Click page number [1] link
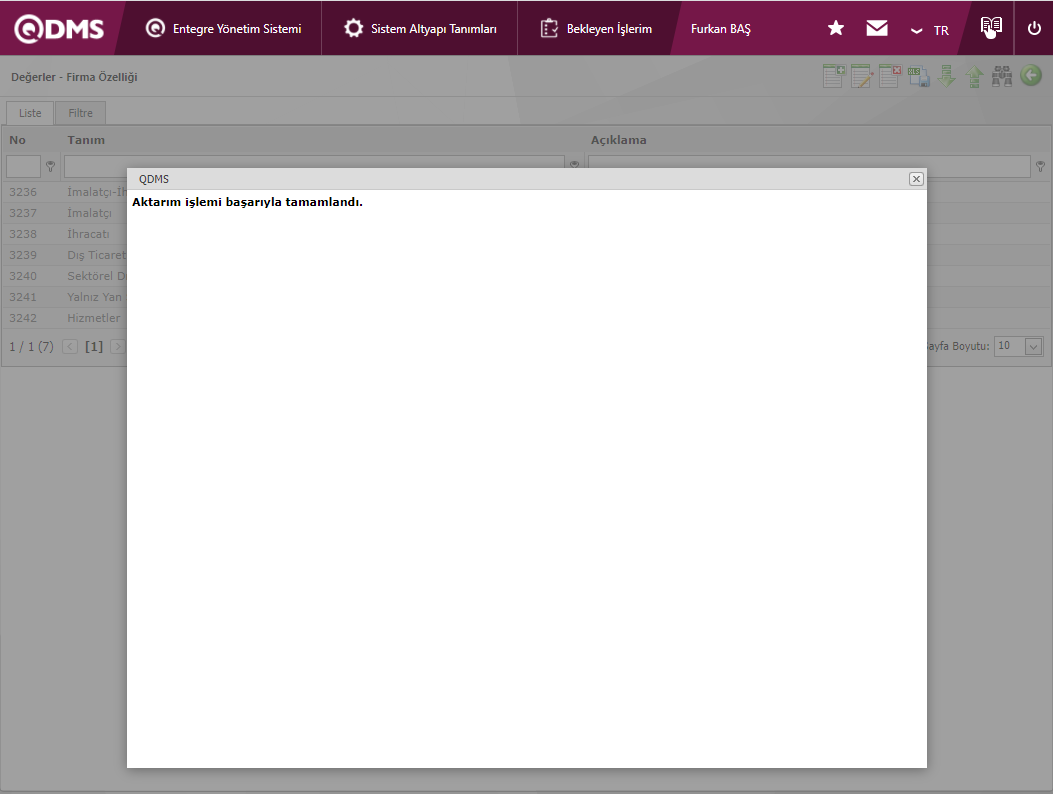 (94, 347)
